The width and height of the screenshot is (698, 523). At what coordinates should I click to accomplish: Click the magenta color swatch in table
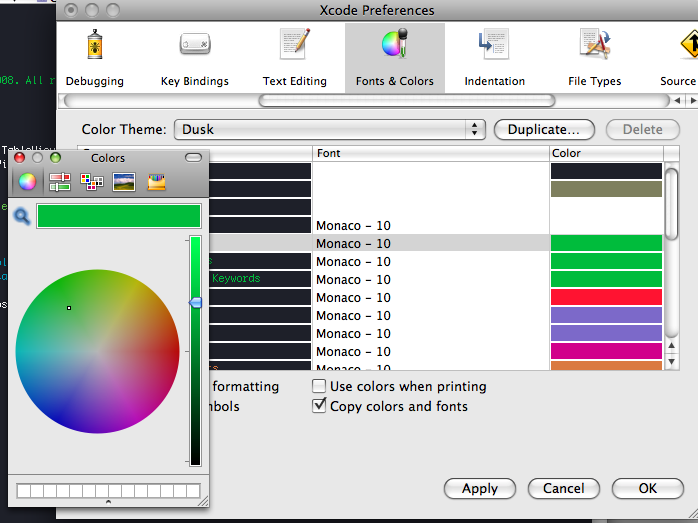(606, 351)
